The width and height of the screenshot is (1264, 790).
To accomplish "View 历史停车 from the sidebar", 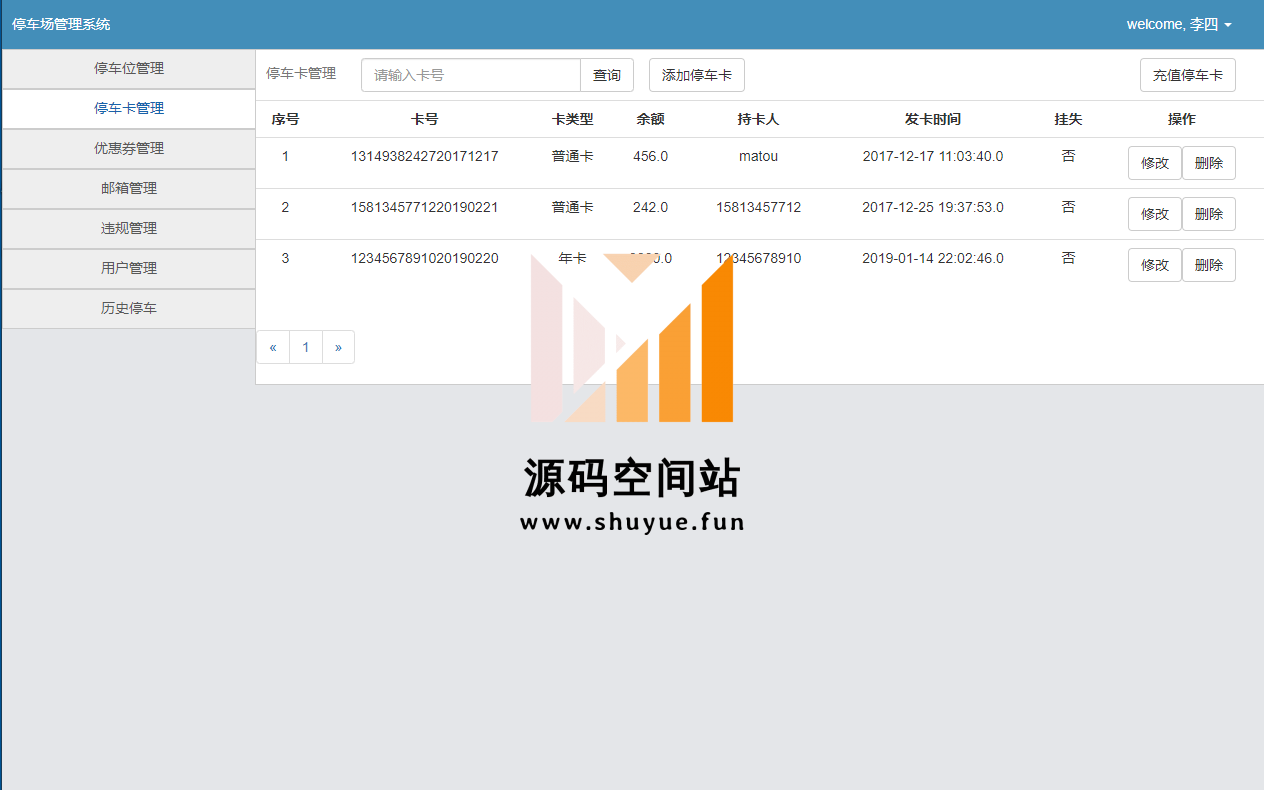I will point(129,309).
